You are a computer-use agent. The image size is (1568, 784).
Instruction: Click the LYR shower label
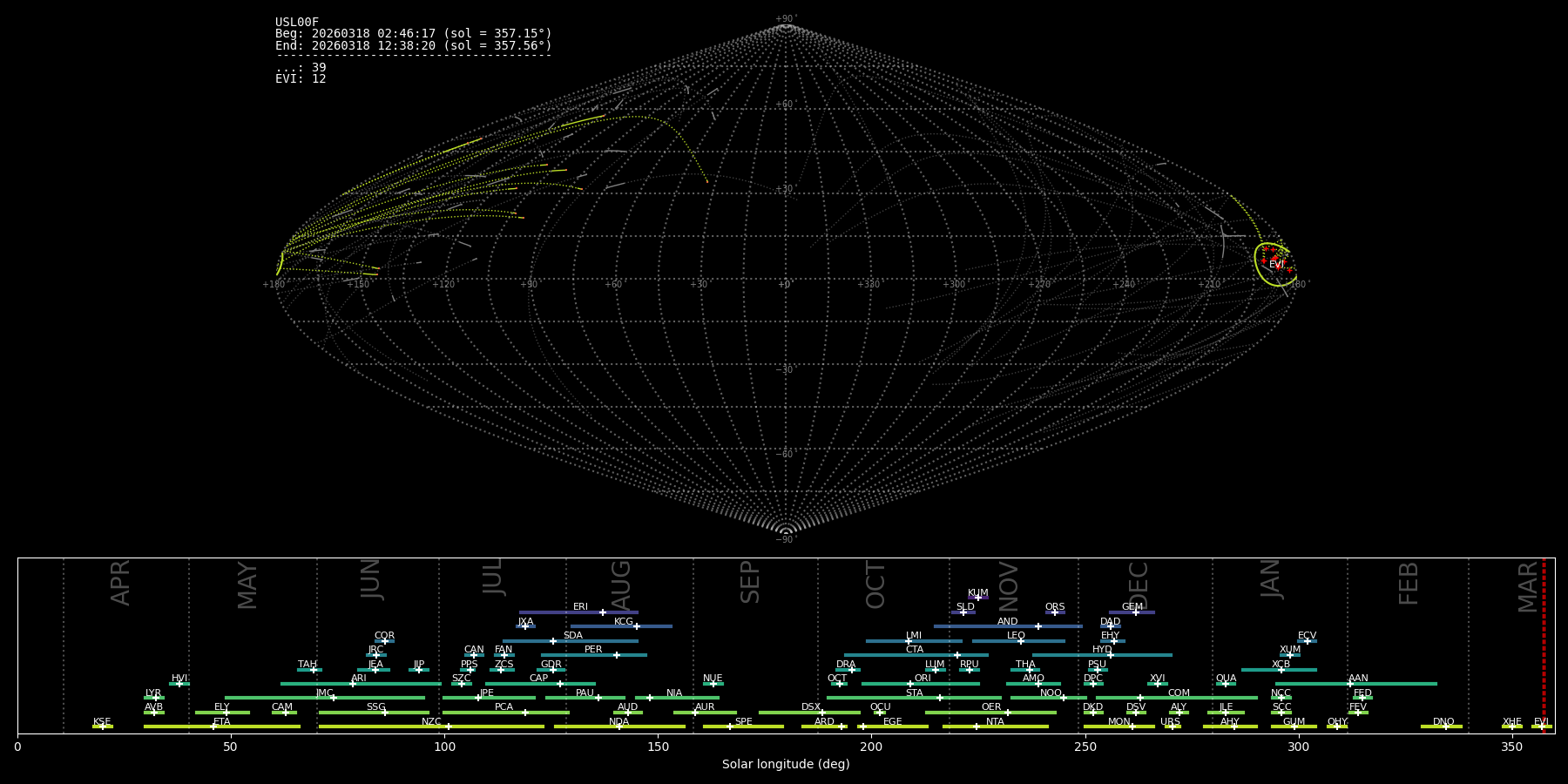pos(153,693)
